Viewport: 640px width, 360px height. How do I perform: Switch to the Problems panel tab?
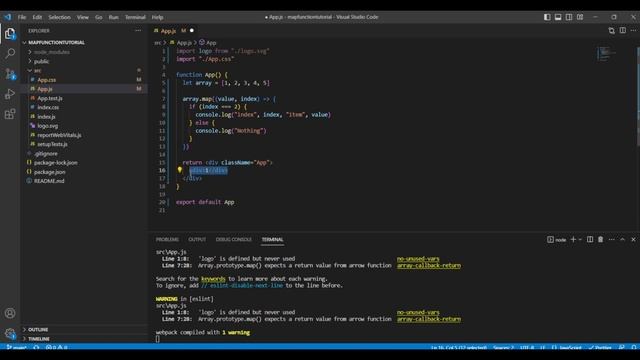pos(167,240)
